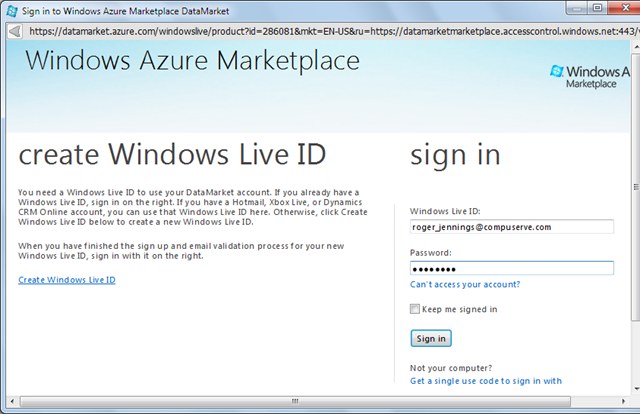Click the back arrow navigation button
This screenshot has width=640, height=414.
(15, 31)
